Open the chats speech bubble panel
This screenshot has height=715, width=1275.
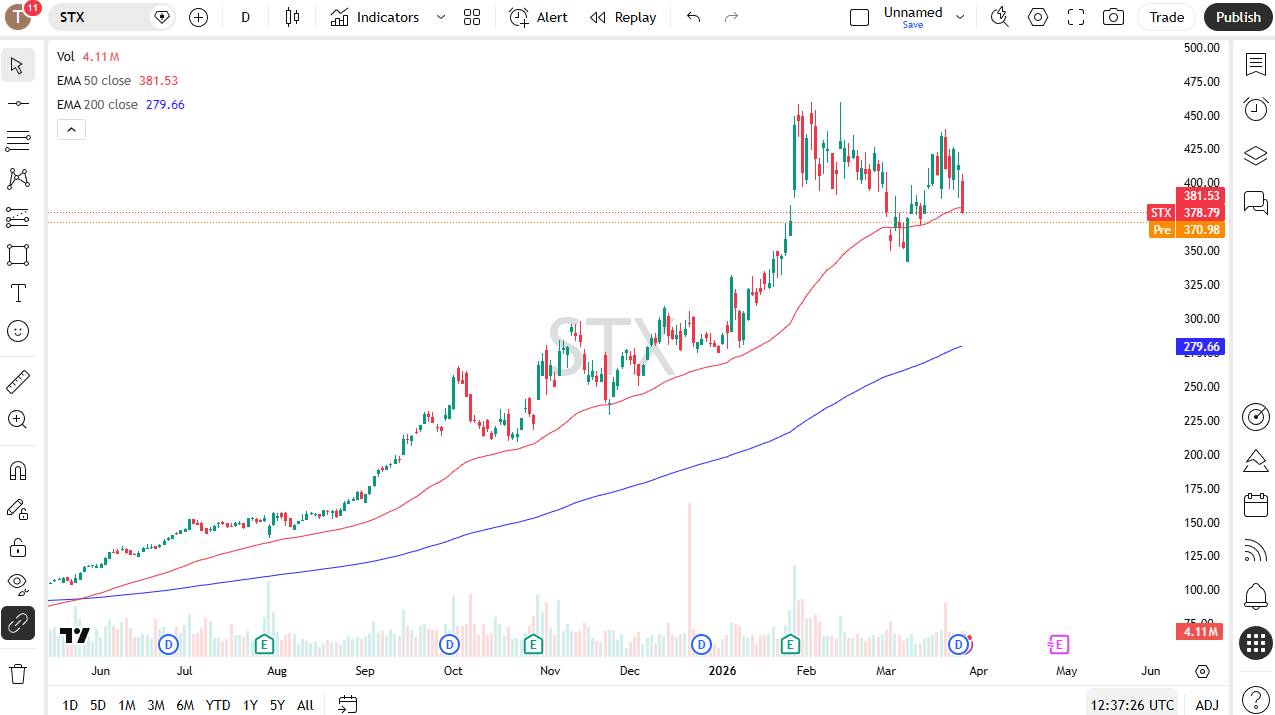coord(1256,203)
